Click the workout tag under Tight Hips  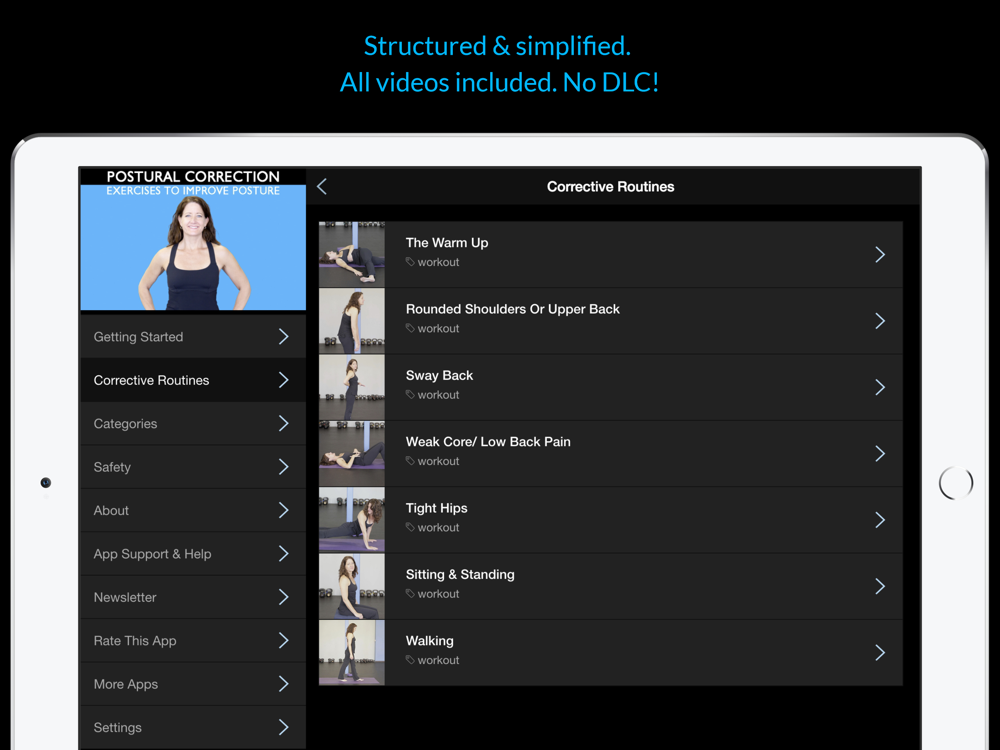(432, 527)
